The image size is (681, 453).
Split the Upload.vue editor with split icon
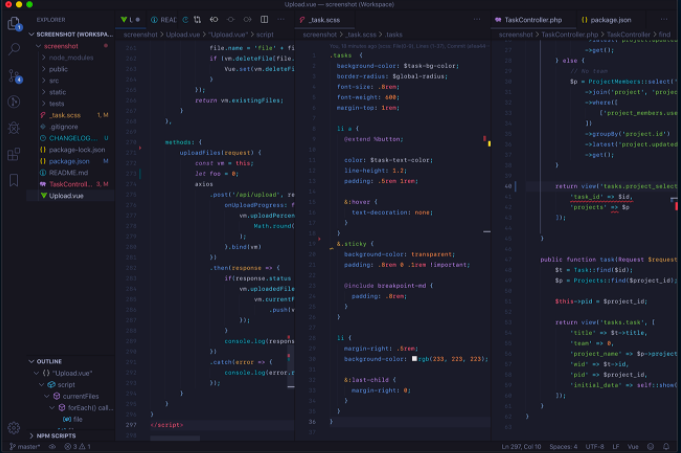coord(264,20)
